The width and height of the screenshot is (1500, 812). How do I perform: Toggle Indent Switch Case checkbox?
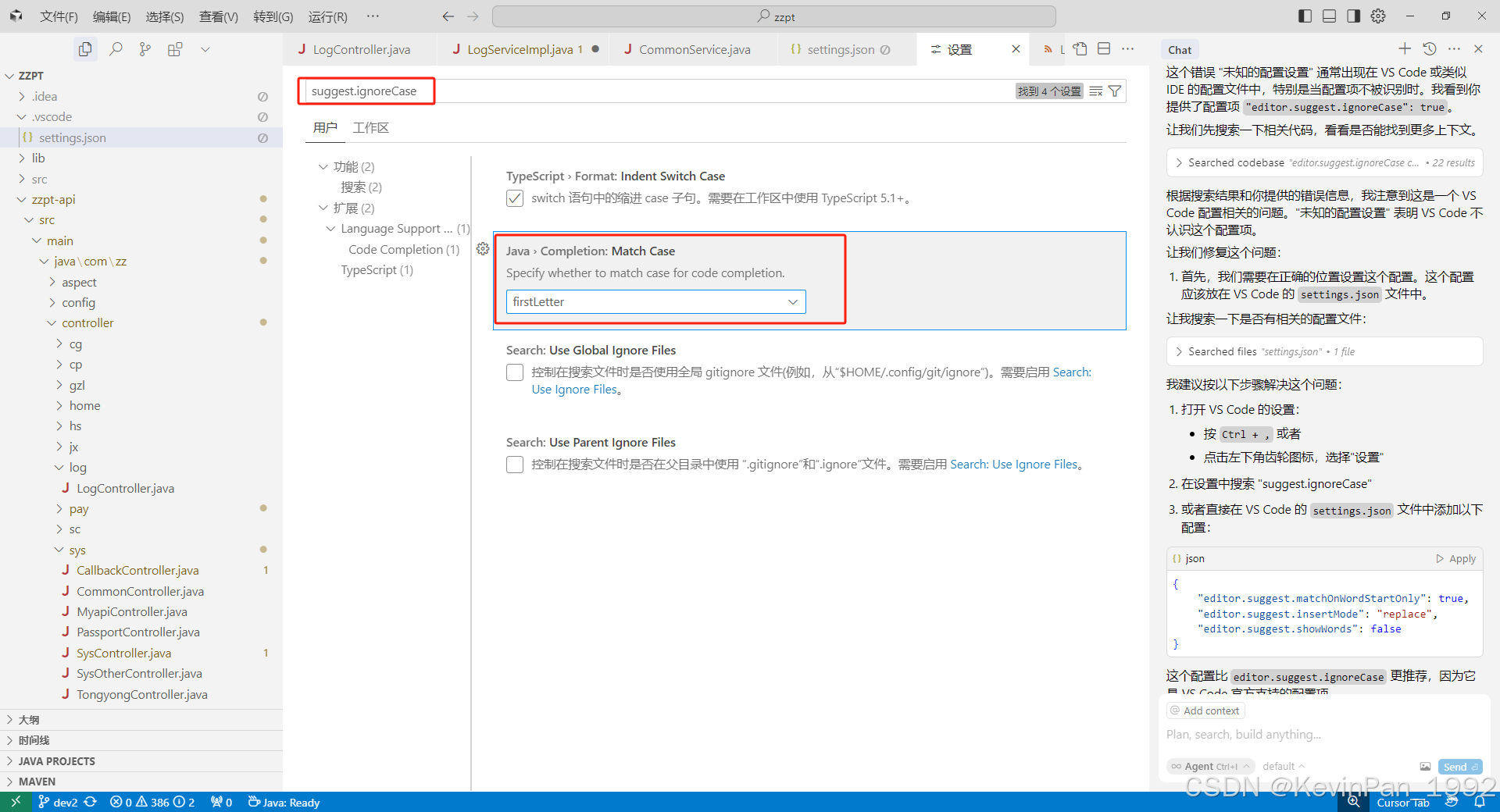pyautogui.click(x=515, y=198)
